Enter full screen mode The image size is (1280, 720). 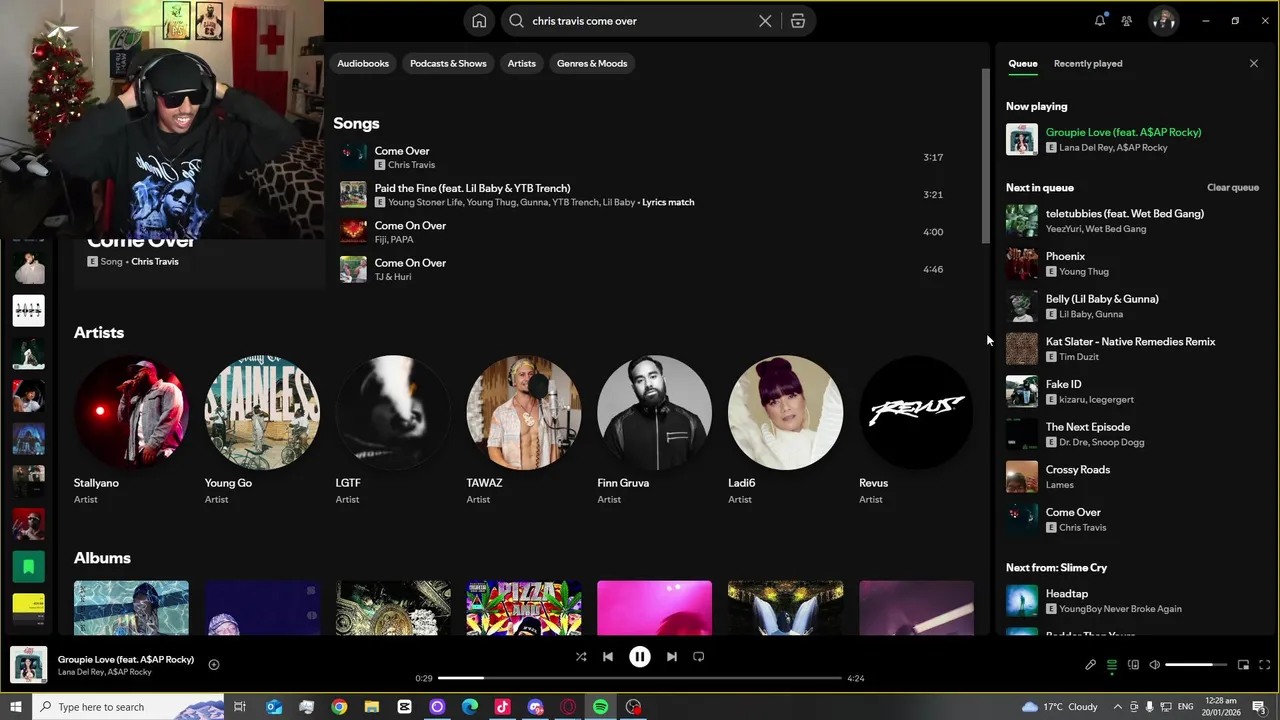click(x=1265, y=665)
